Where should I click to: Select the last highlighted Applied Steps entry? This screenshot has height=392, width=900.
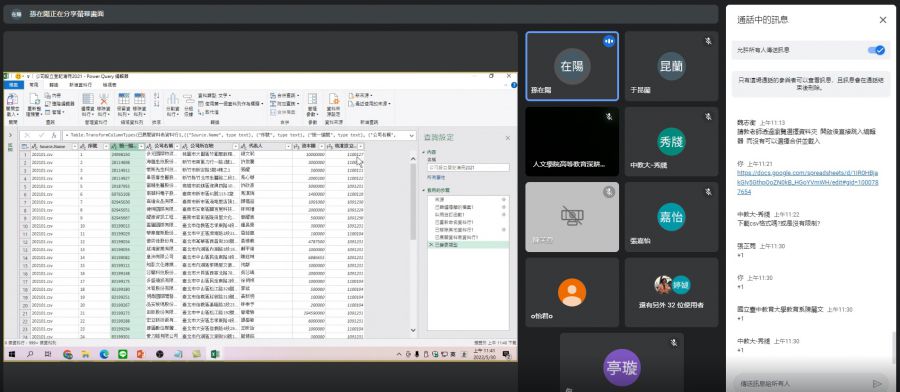coord(468,244)
